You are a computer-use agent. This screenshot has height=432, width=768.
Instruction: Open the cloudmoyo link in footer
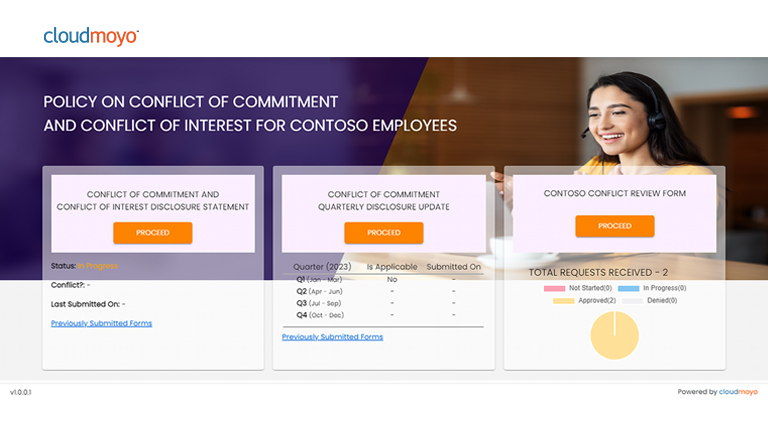click(x=738, y=392)
